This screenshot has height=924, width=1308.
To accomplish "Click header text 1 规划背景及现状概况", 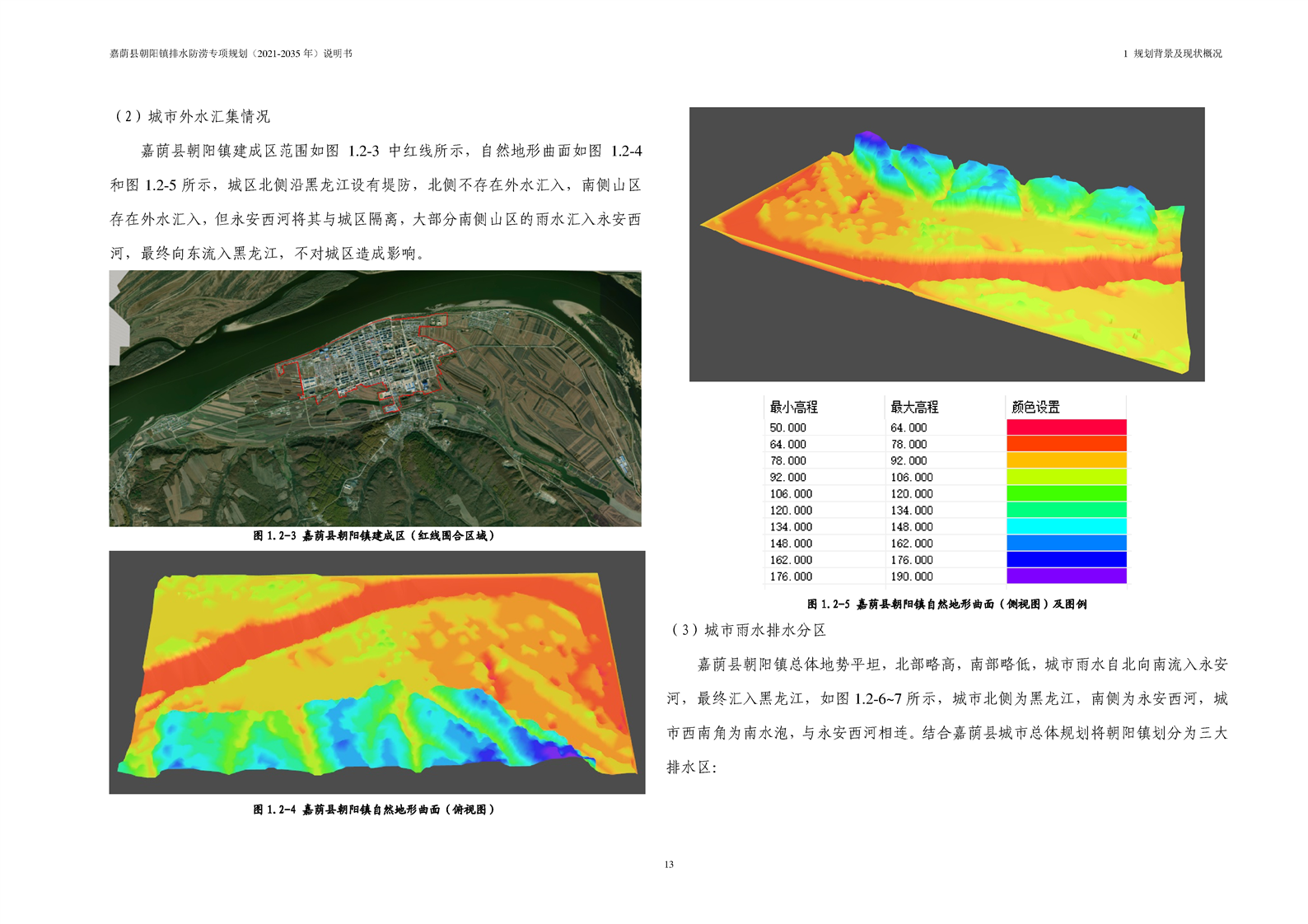I will tap(1172, 54).
